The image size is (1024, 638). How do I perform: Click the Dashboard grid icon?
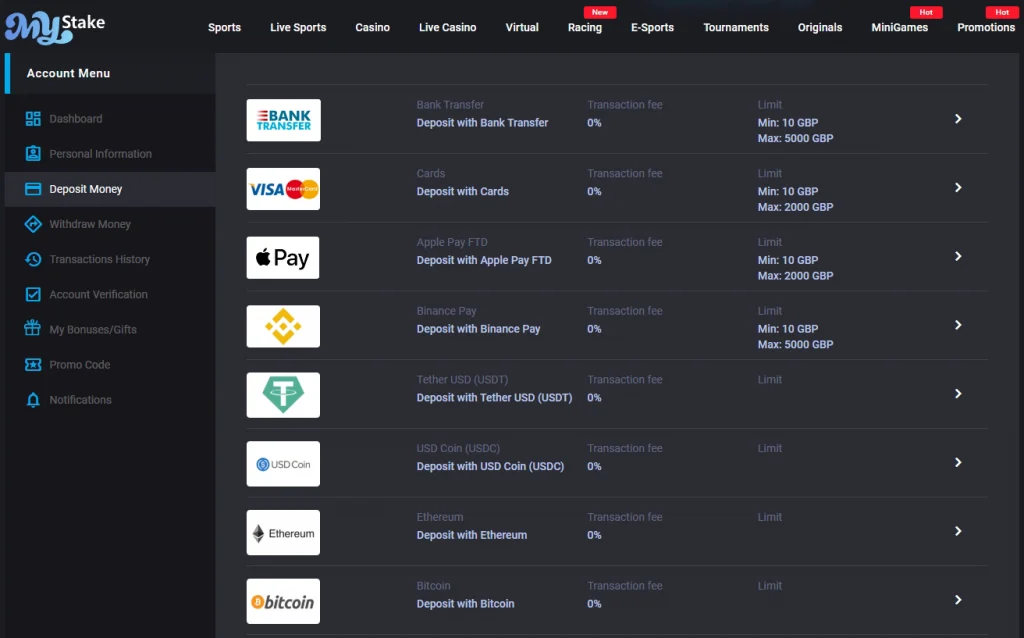coord(33,119)
